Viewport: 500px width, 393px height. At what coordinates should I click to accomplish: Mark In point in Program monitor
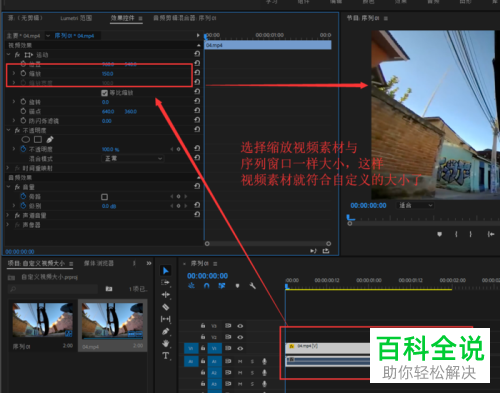(456, 234)
